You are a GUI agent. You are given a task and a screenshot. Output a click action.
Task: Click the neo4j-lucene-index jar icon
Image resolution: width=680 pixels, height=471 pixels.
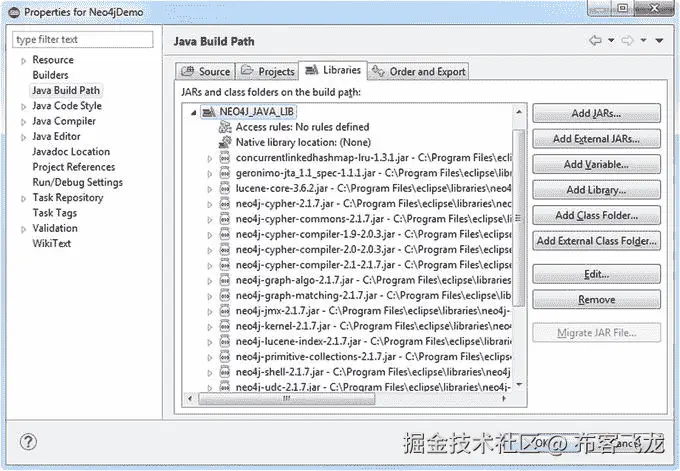tap(225, 341)
